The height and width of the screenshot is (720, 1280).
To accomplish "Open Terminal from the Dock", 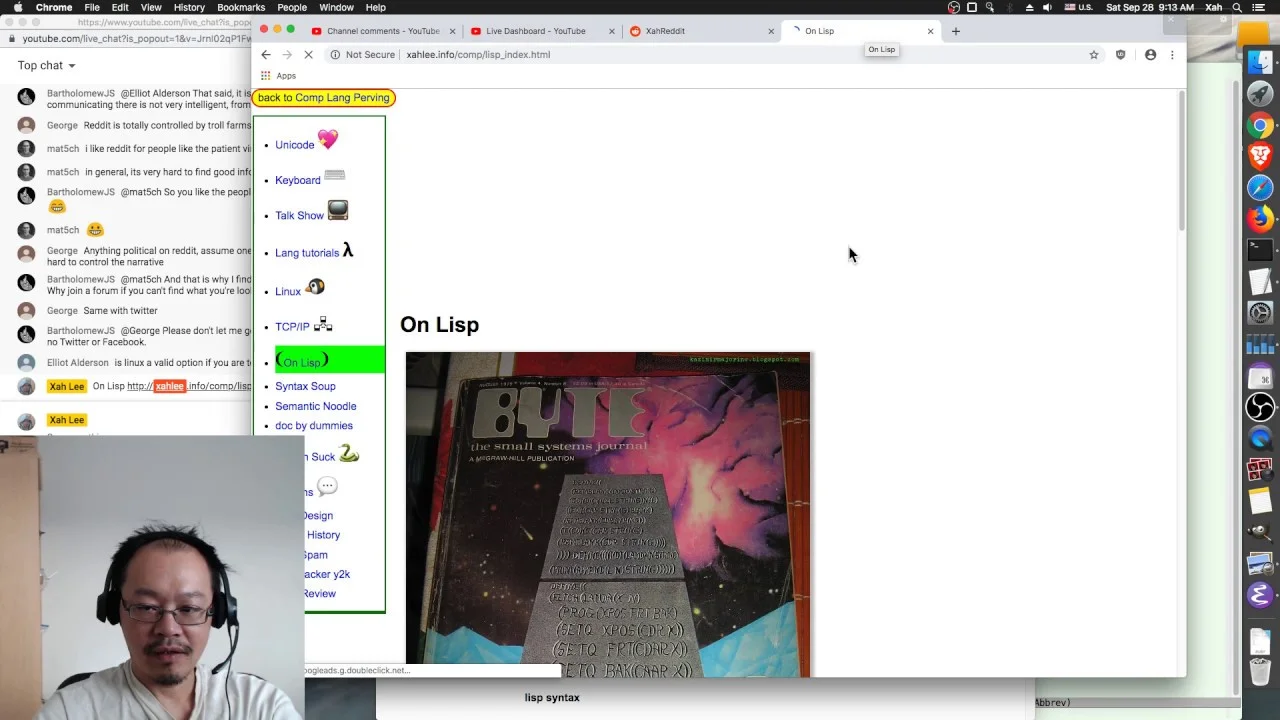I will tap(1260, 250).
